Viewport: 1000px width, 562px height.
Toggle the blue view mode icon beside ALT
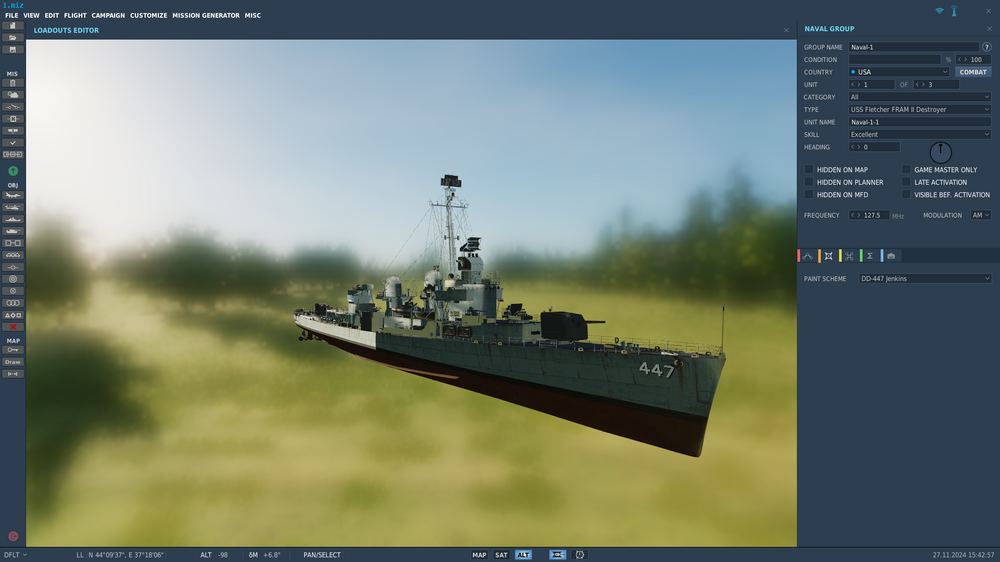pyautogui.click(x=557, y=555)
